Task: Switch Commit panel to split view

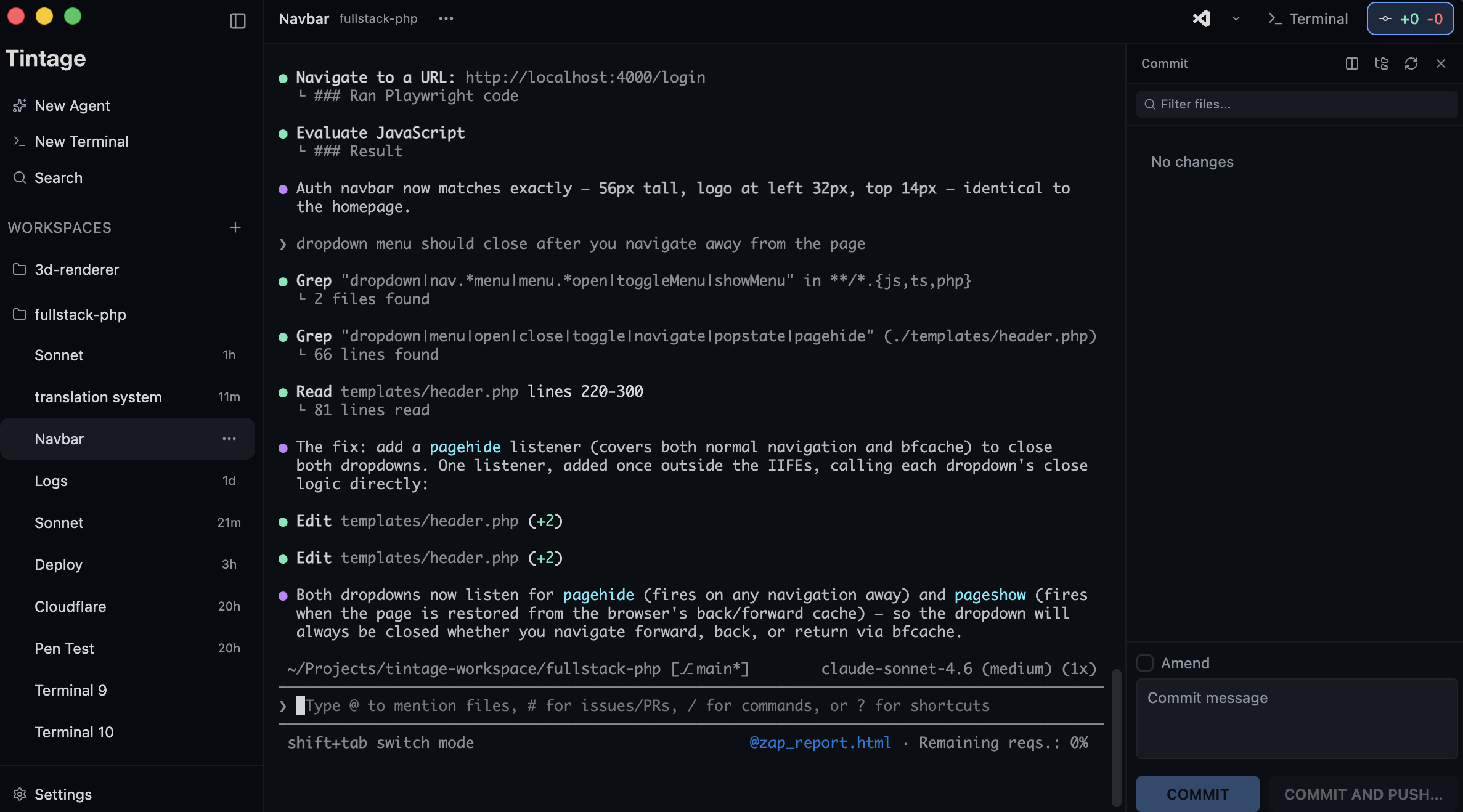Action: point(1351,63)
